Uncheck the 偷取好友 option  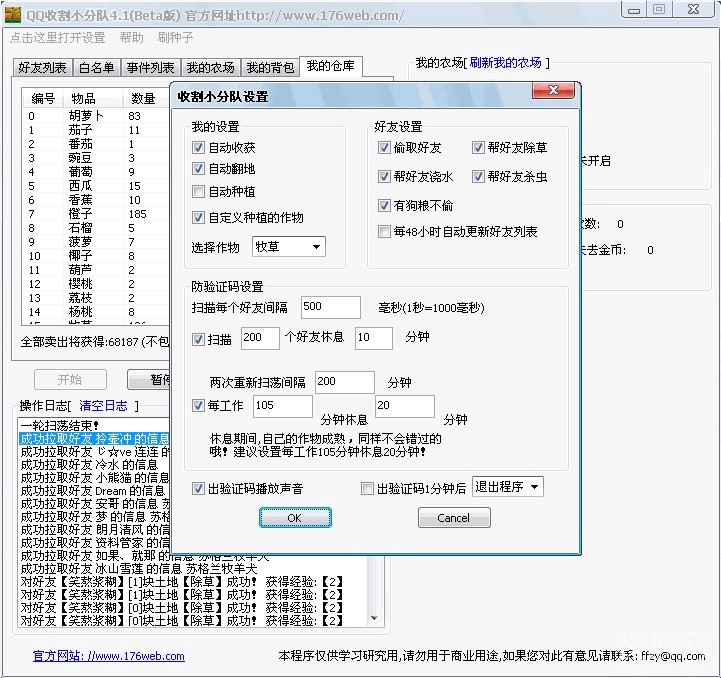pos(385,147)
